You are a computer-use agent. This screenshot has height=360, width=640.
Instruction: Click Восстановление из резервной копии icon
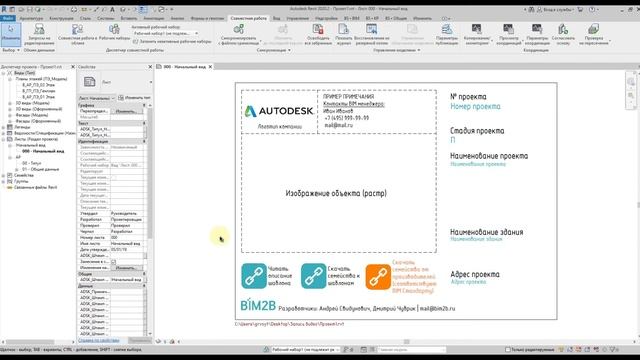tap(371, 29)
